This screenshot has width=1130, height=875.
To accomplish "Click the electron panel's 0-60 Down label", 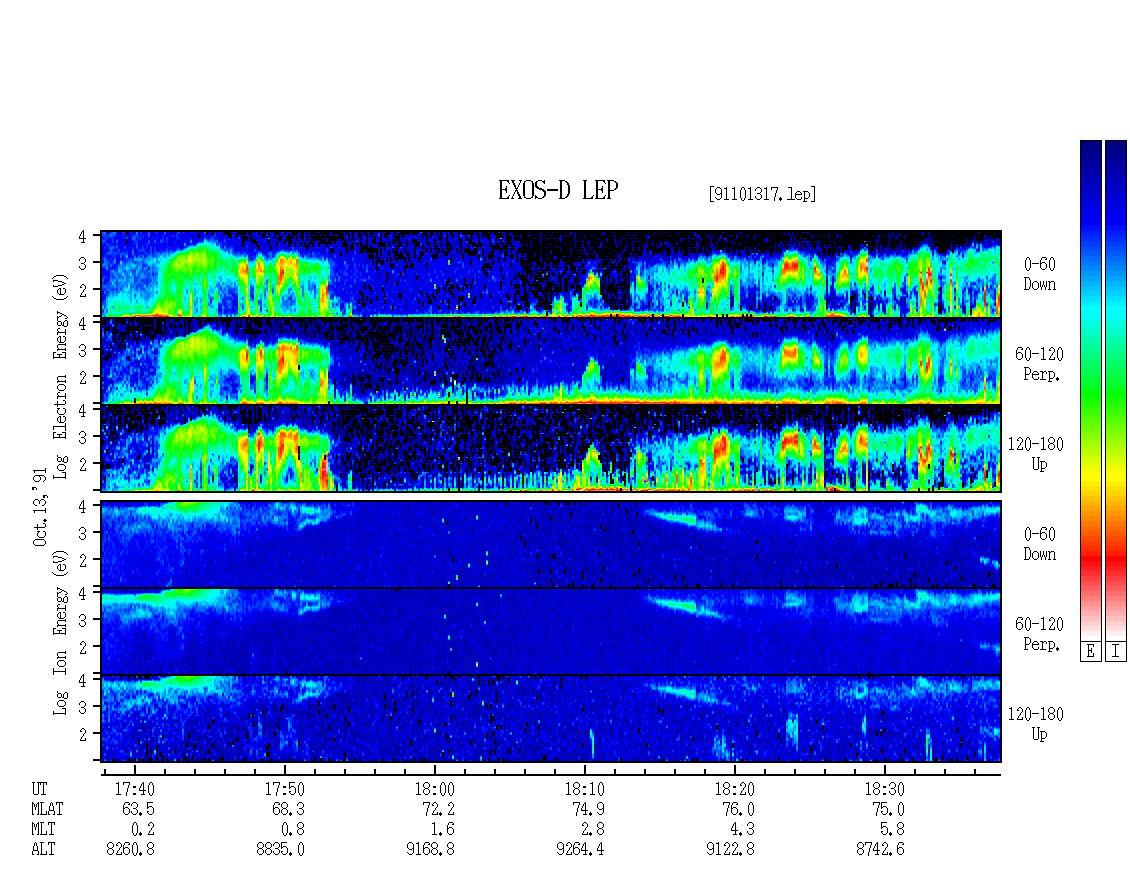I will point(1039,275).
